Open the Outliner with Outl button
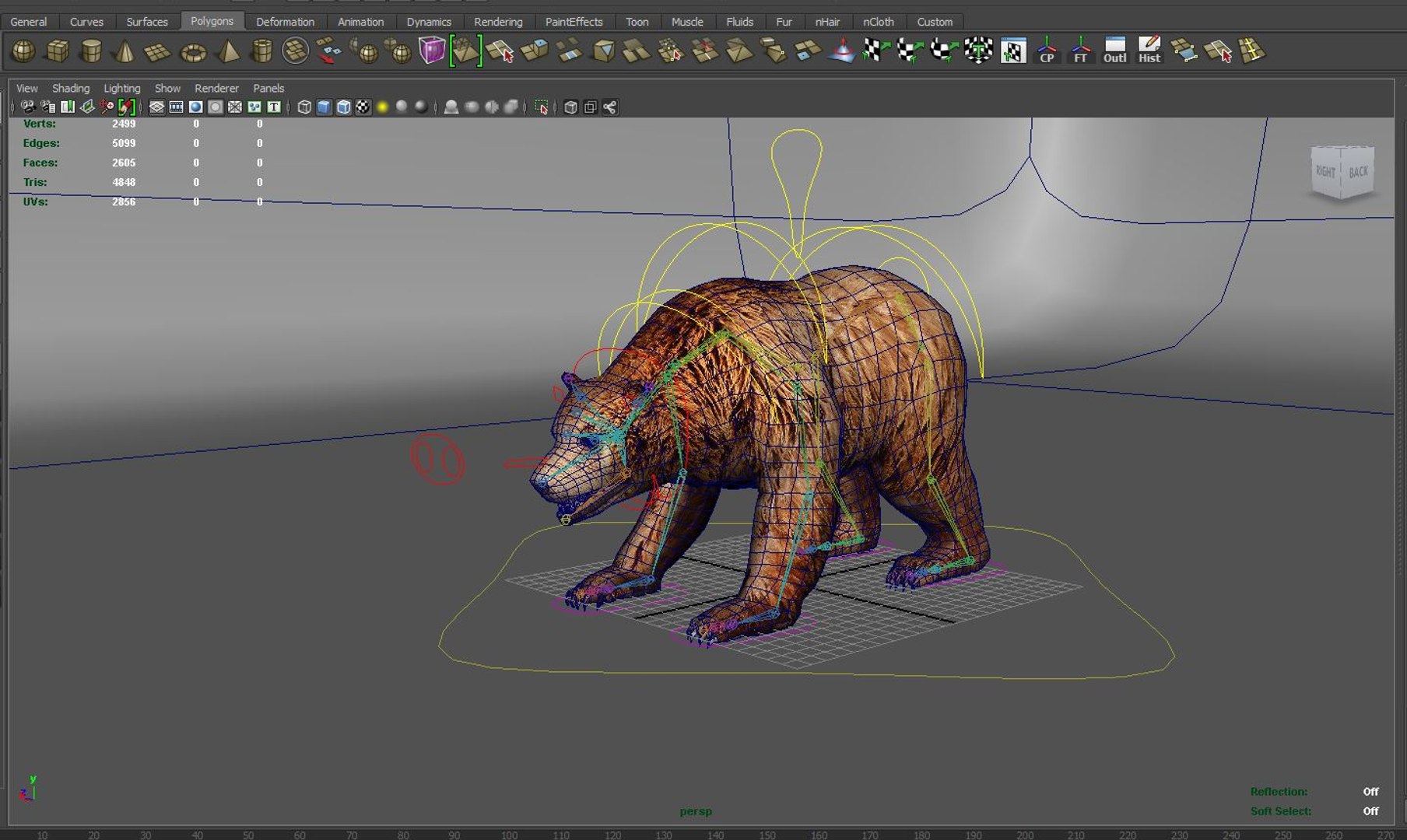Image resolution: width=1407 pixels, height=840 pixels. pyautogui.click(x=1115, y=51)
